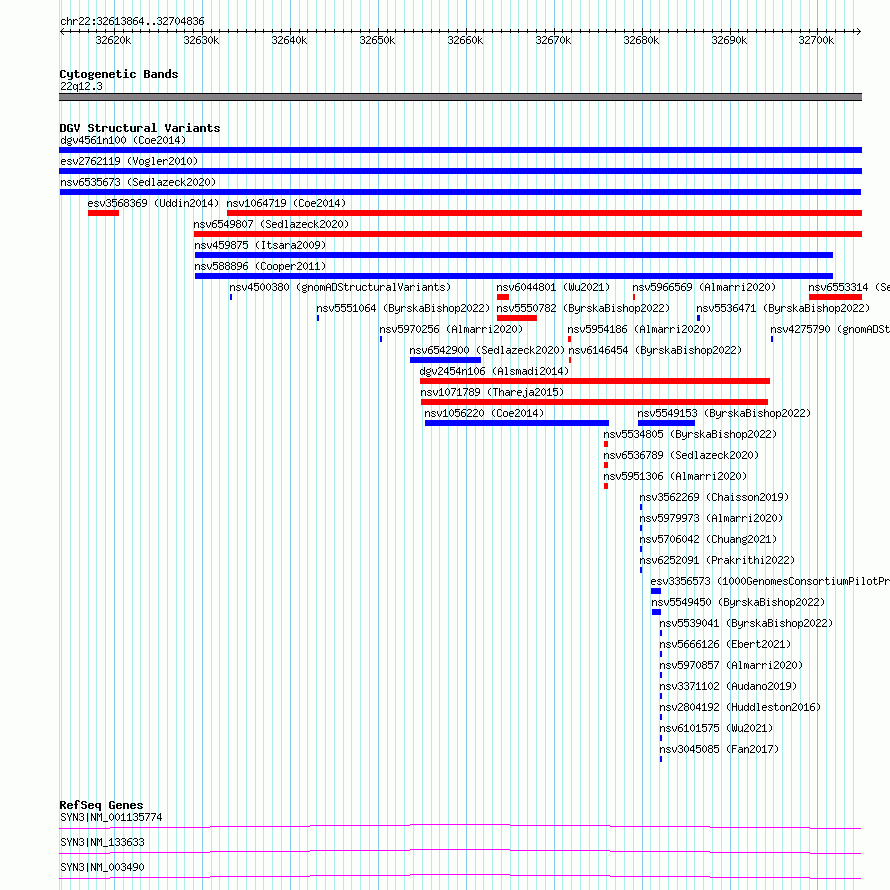Click nsv5970256 (Almarri2020) label

[451, 329]
